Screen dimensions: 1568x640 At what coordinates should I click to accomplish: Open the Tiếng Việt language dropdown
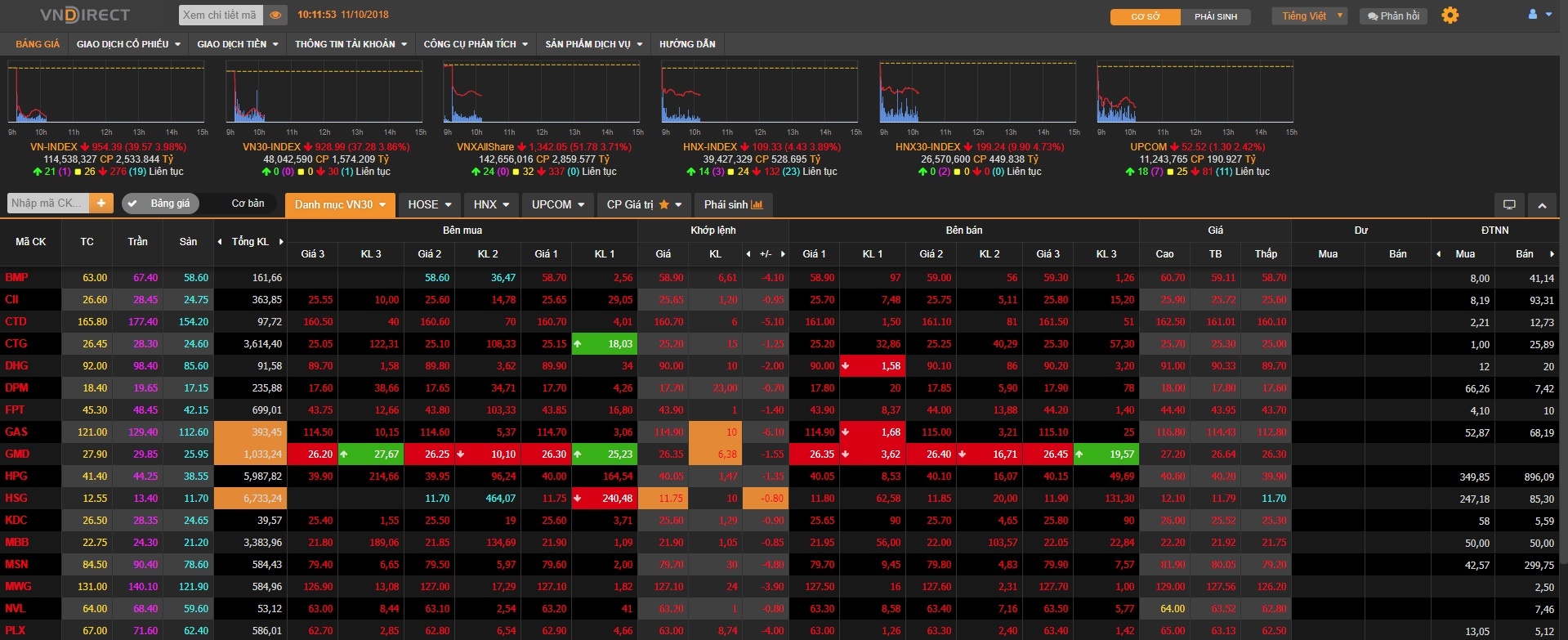(x=1309, y=16)
